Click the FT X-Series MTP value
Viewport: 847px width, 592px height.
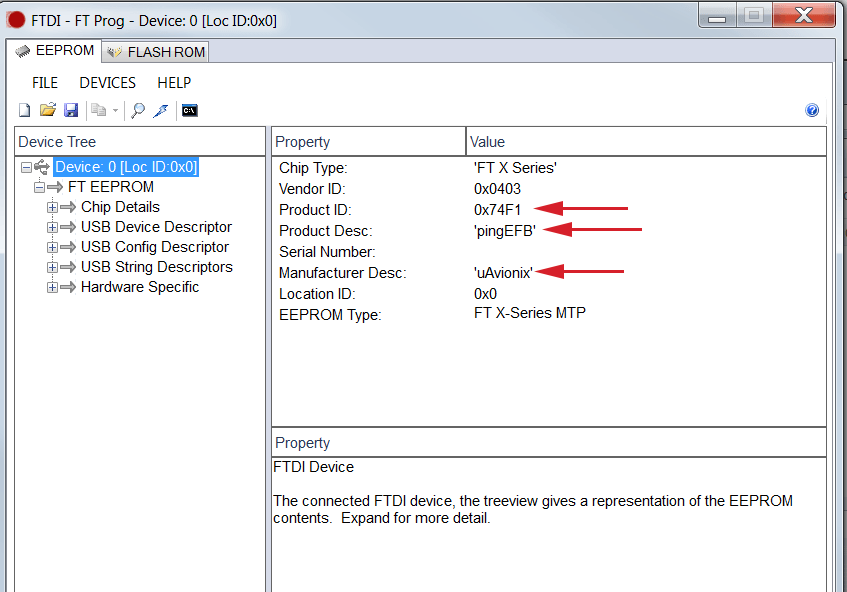point(529,313)
